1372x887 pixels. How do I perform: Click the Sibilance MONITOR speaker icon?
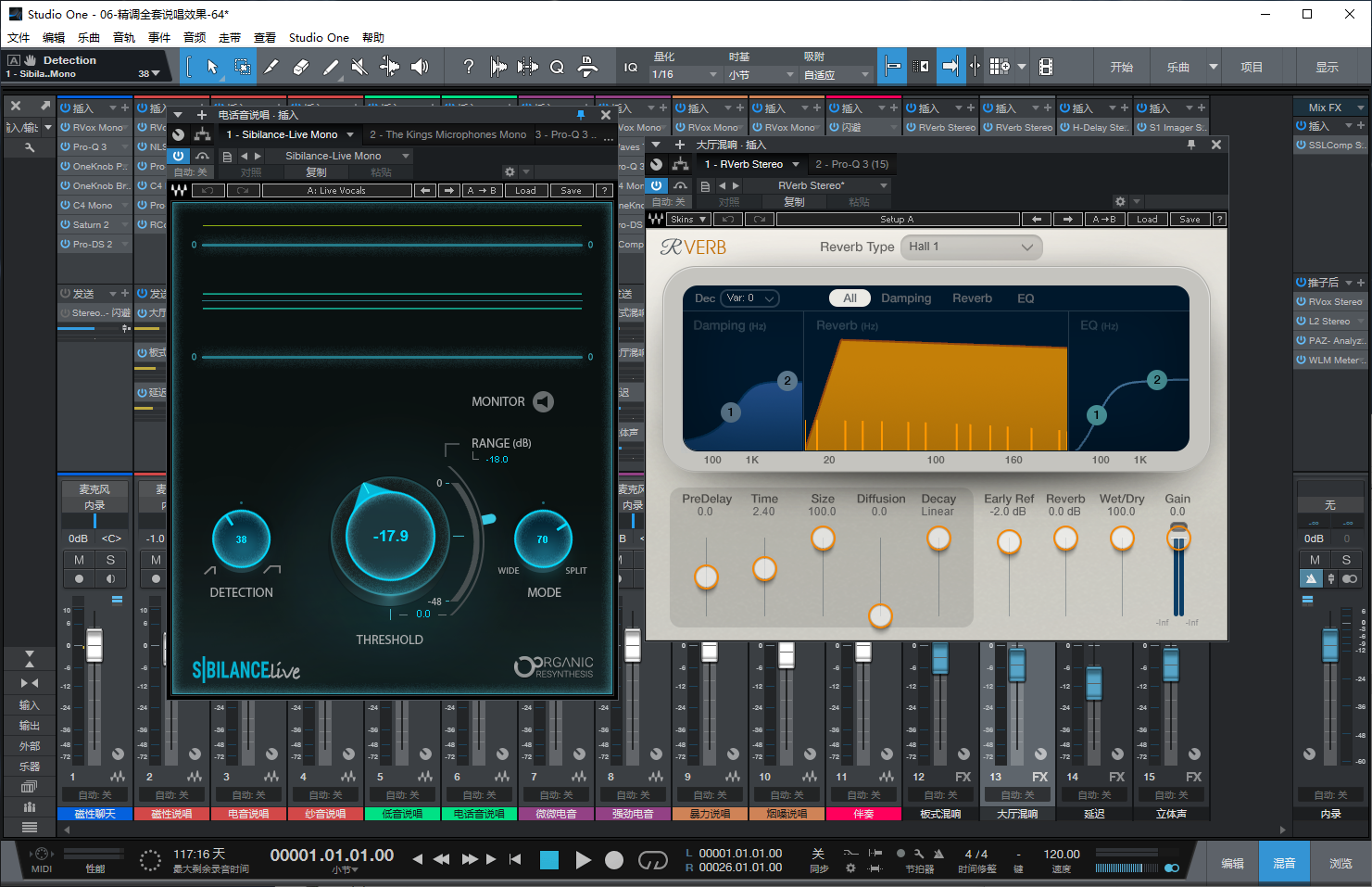(544, 401)
